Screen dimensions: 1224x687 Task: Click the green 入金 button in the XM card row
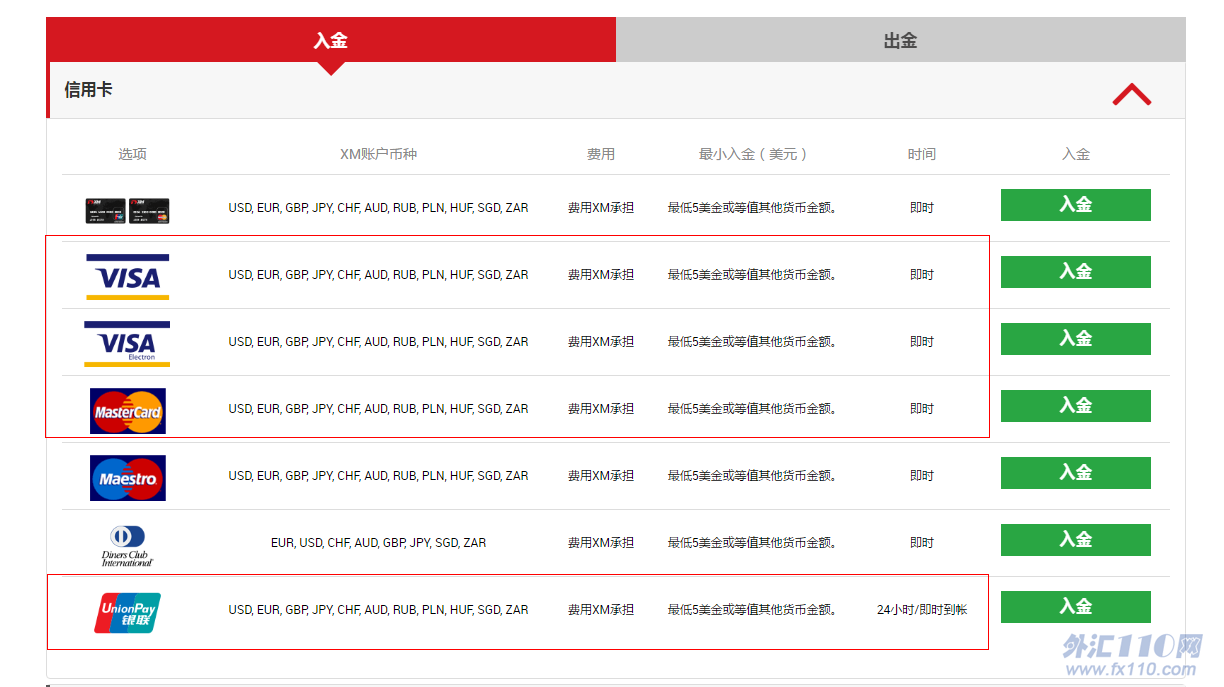pos(1076,205)
